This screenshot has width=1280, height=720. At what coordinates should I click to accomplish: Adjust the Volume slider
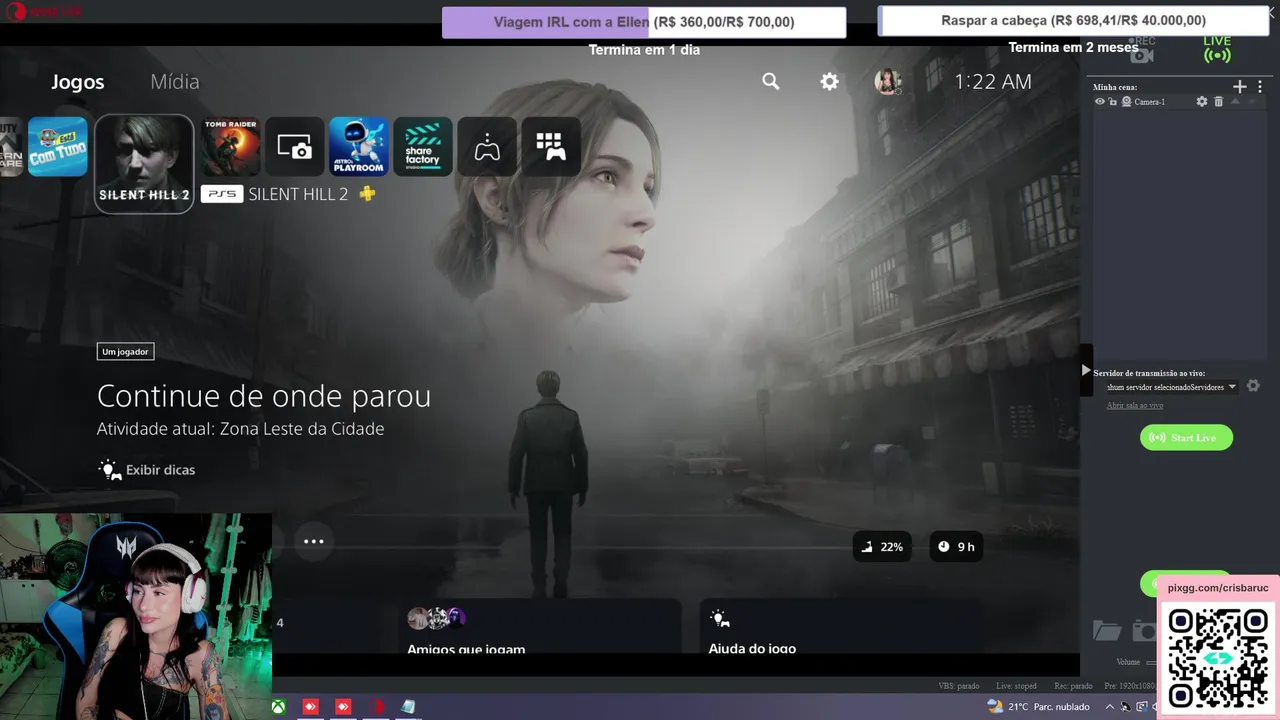tap(1150, 662)
